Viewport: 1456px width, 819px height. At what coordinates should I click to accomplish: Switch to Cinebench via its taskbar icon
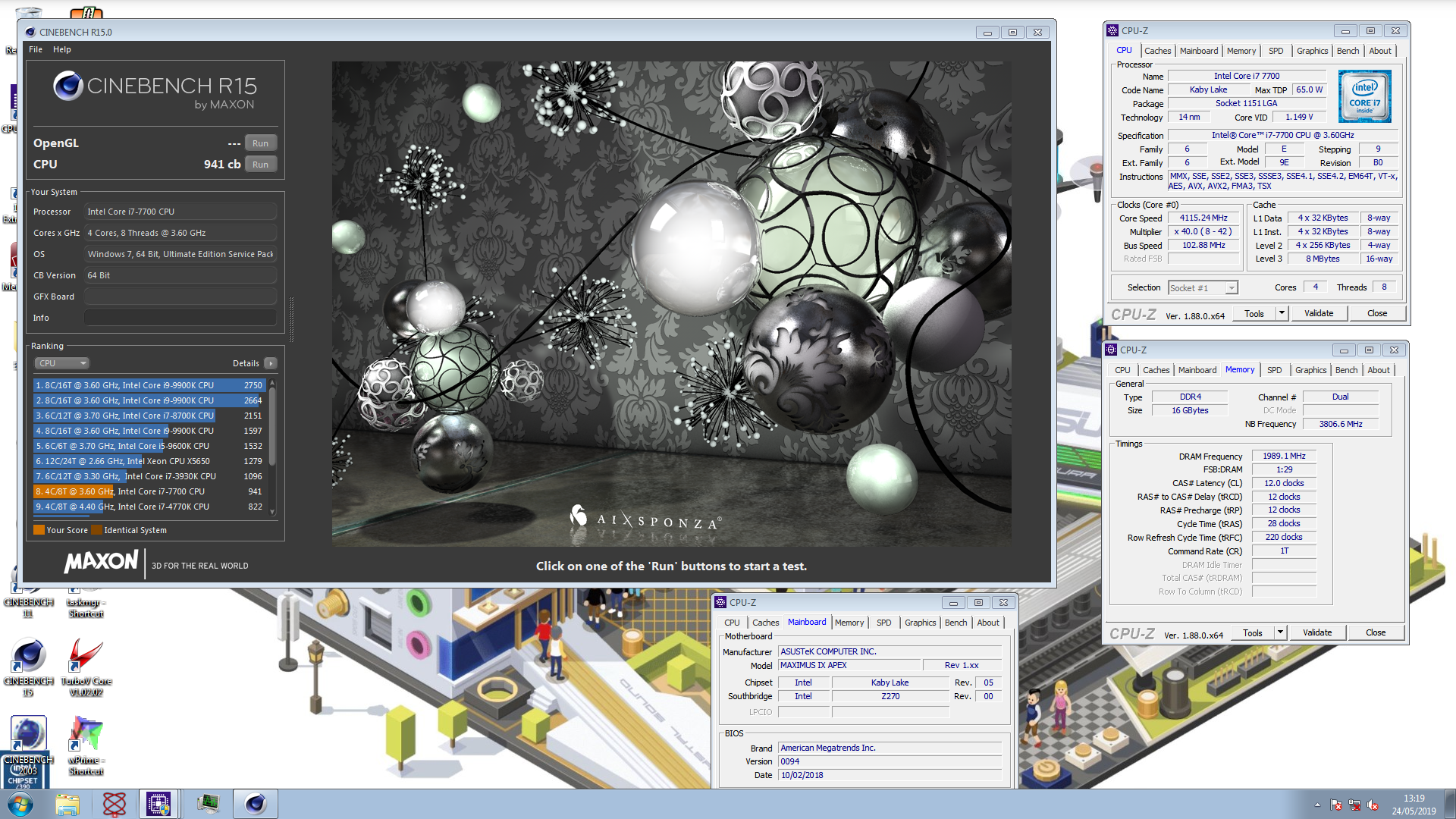256,804
